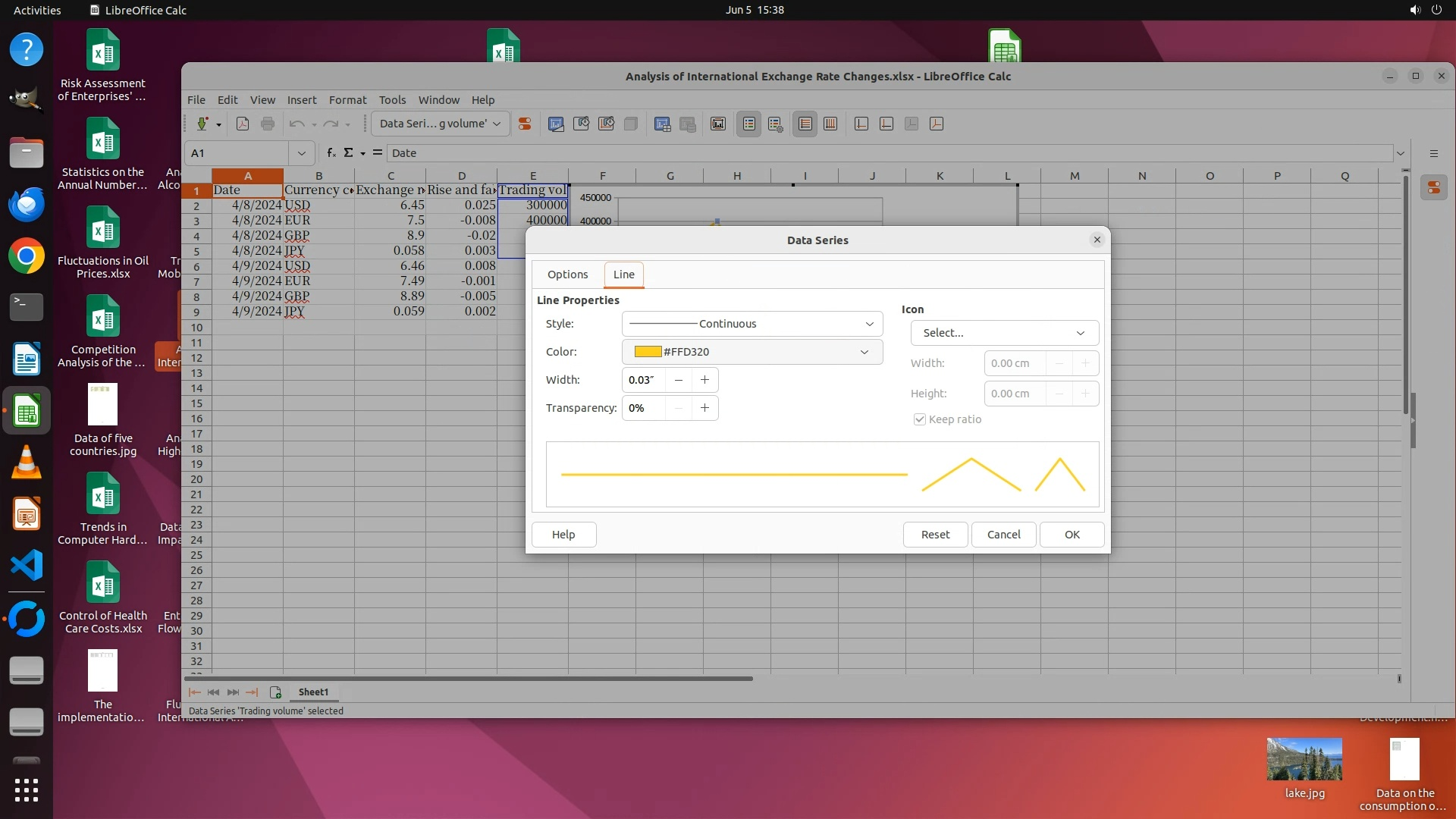Click the Format Selection toolbar icon
Viewport: 1456px width, 819px height.
click(x=524, y=124)
